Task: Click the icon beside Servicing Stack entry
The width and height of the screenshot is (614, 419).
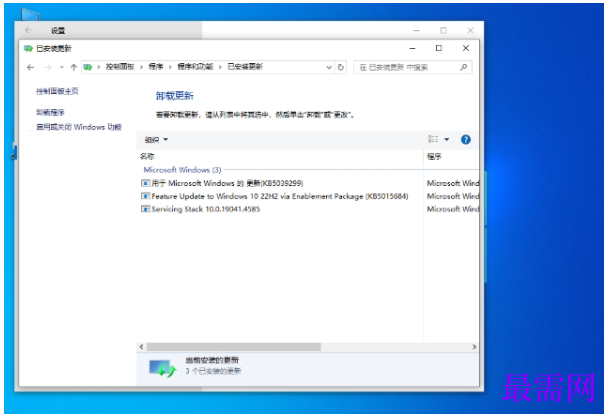Action: click(145, 209)
